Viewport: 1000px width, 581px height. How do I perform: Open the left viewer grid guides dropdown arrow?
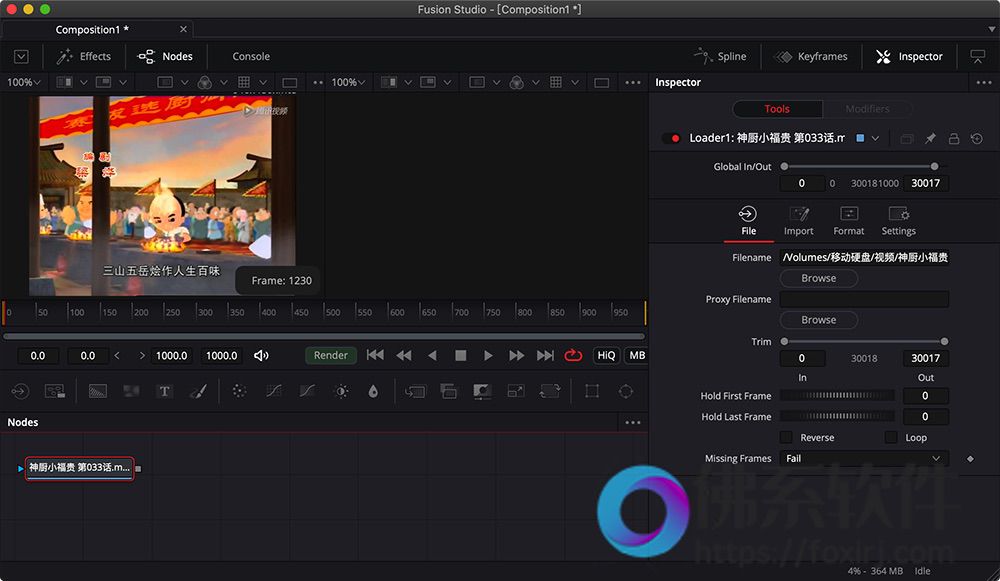pyautogui.click(x=263, y=82)
